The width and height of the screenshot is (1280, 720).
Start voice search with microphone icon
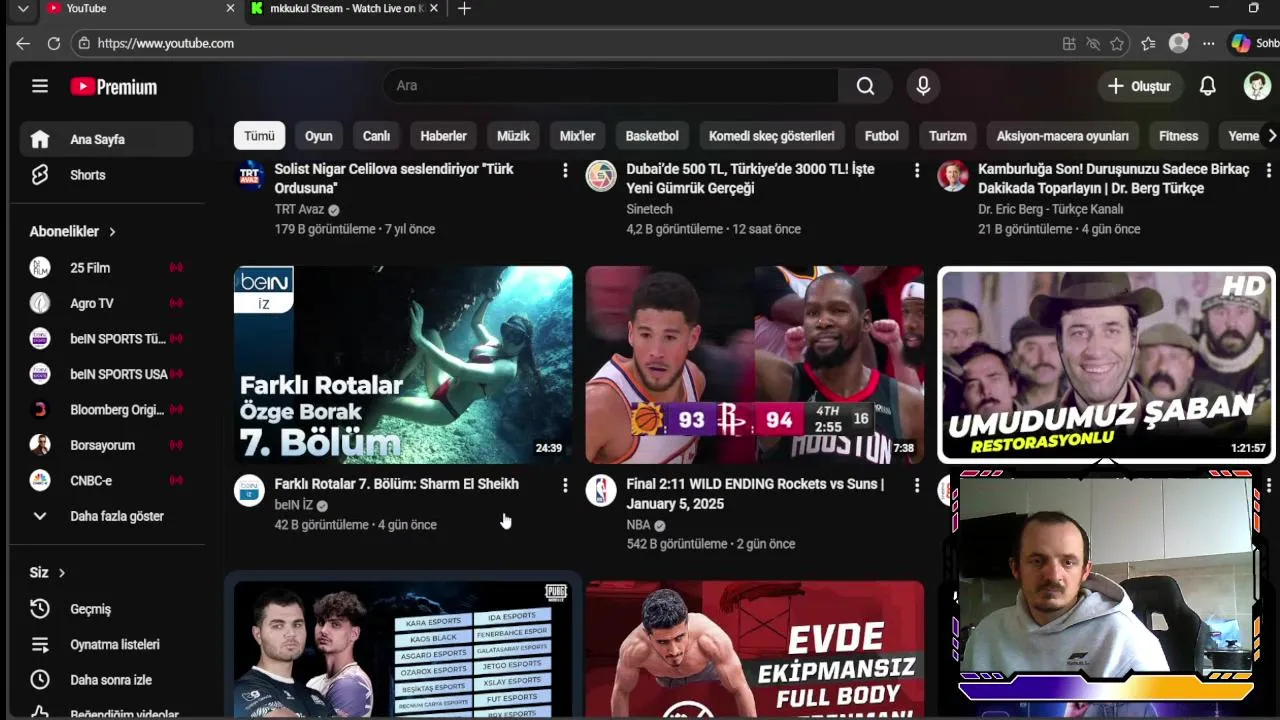(923, 86)
